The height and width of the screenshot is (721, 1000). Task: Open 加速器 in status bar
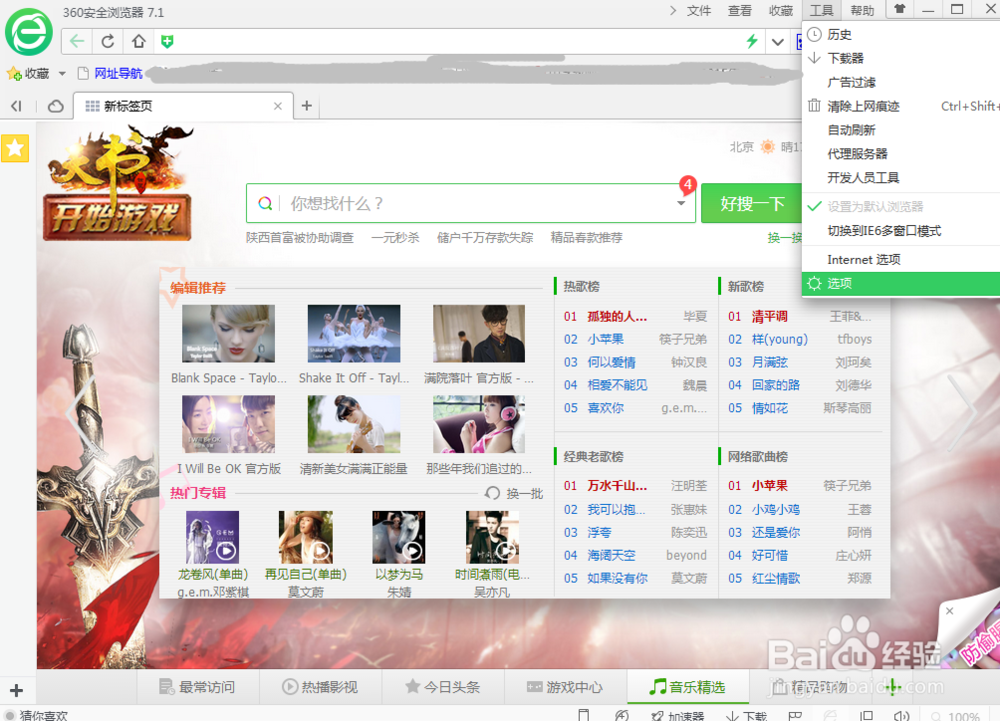tap(678, 716)
